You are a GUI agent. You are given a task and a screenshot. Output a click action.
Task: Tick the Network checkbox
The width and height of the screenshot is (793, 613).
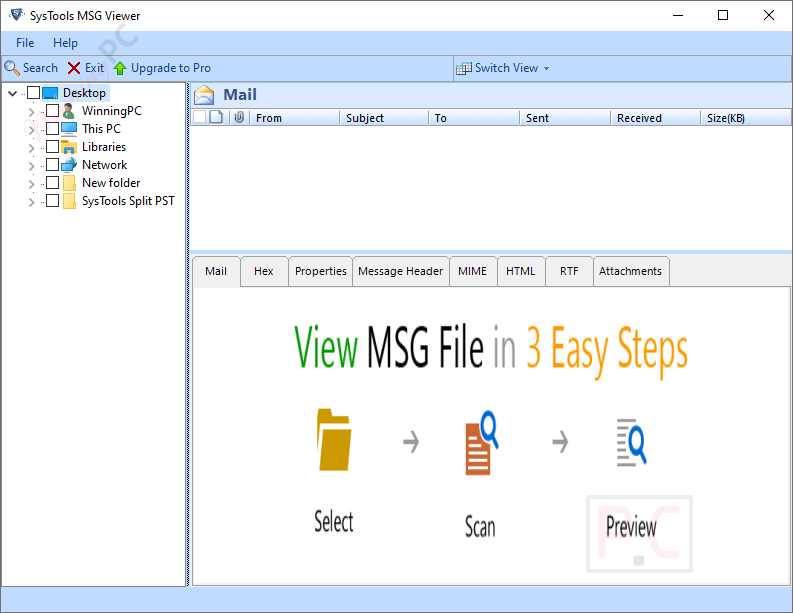(53, 165)
